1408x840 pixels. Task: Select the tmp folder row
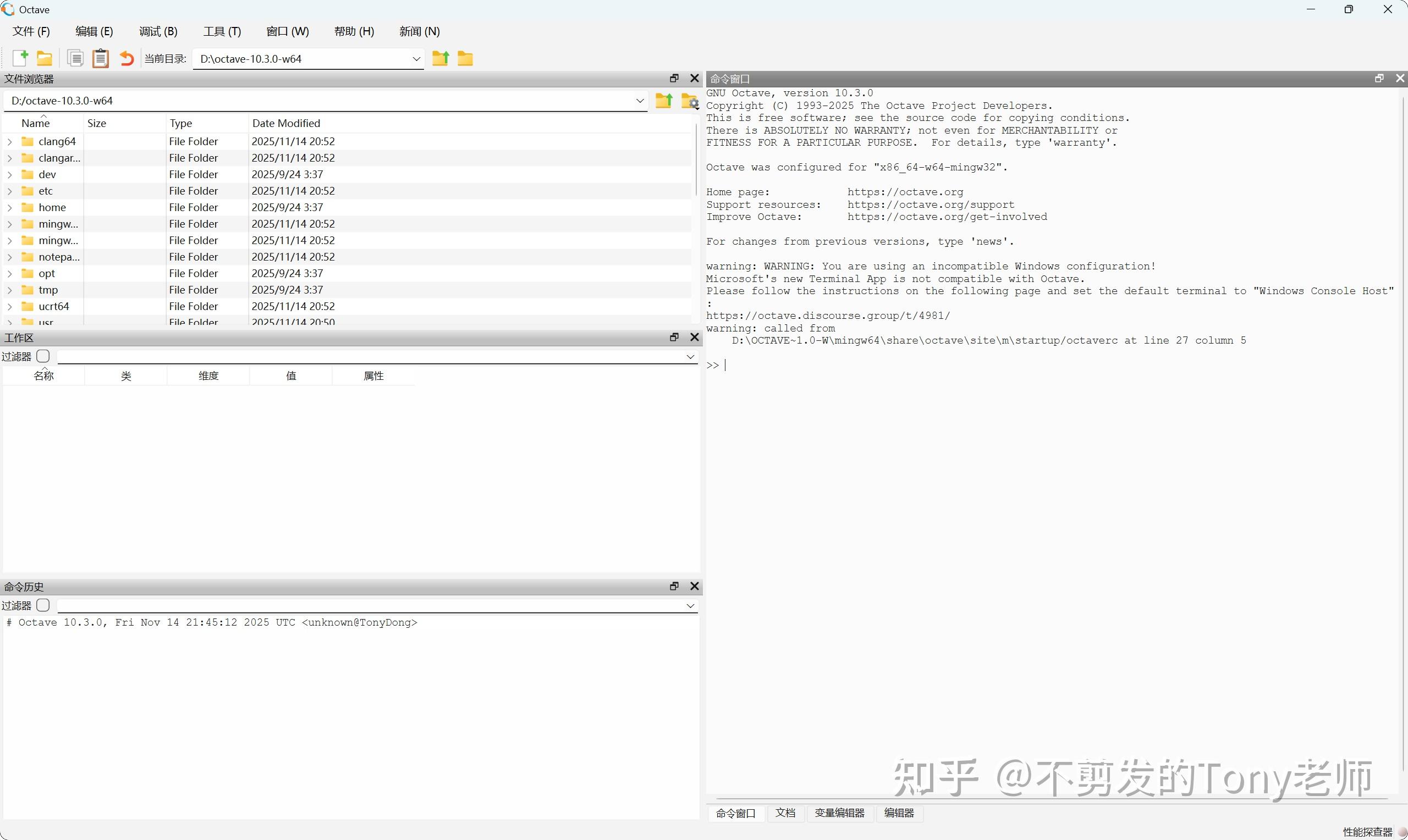[x=347, y=290]
